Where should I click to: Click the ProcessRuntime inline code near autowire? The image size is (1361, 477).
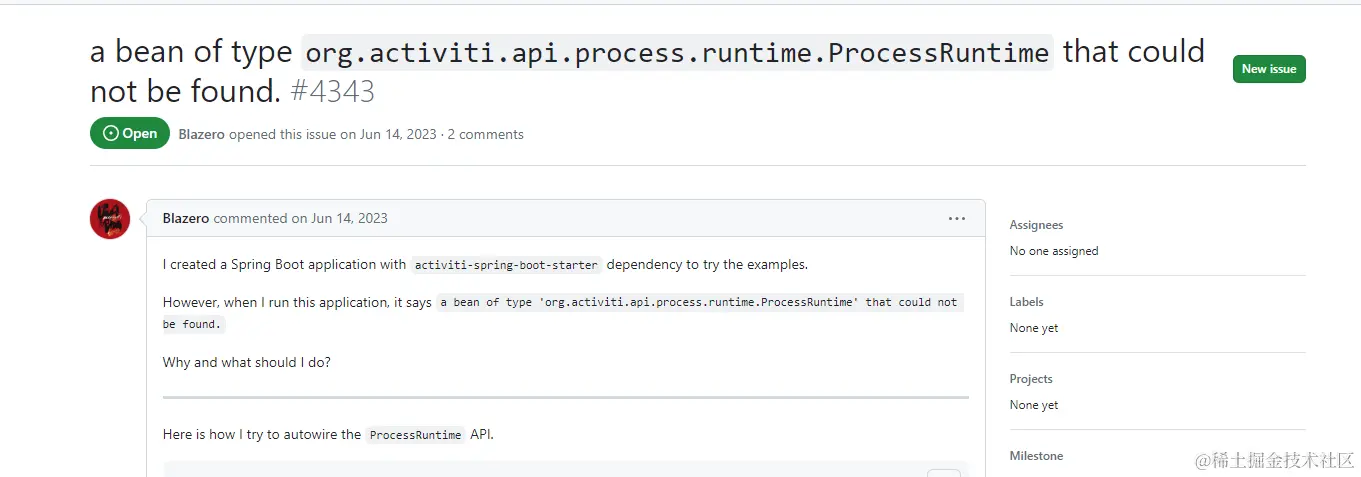click(x=415, y=435)
